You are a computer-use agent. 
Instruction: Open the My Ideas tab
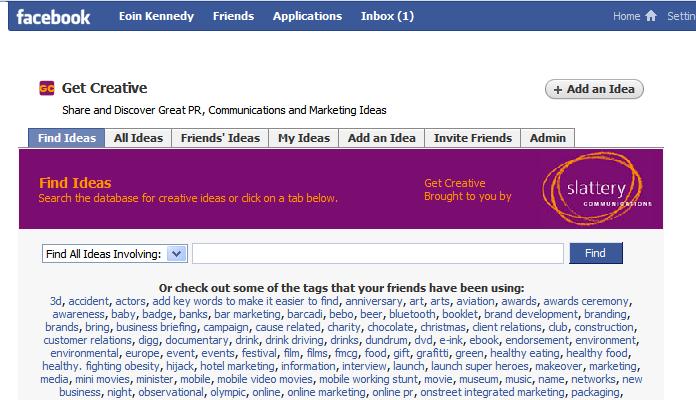point(304,138)
